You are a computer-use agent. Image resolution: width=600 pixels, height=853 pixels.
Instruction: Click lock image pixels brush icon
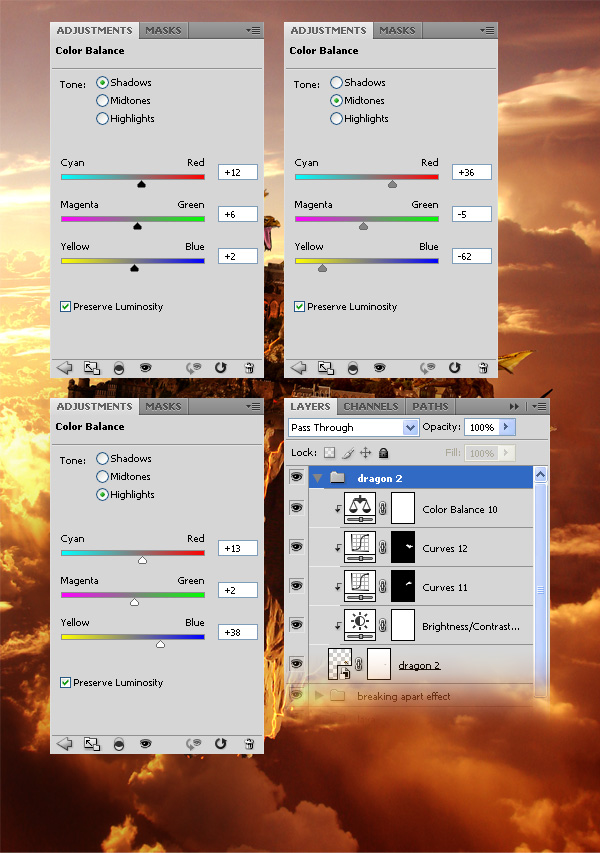pos(348,453)
